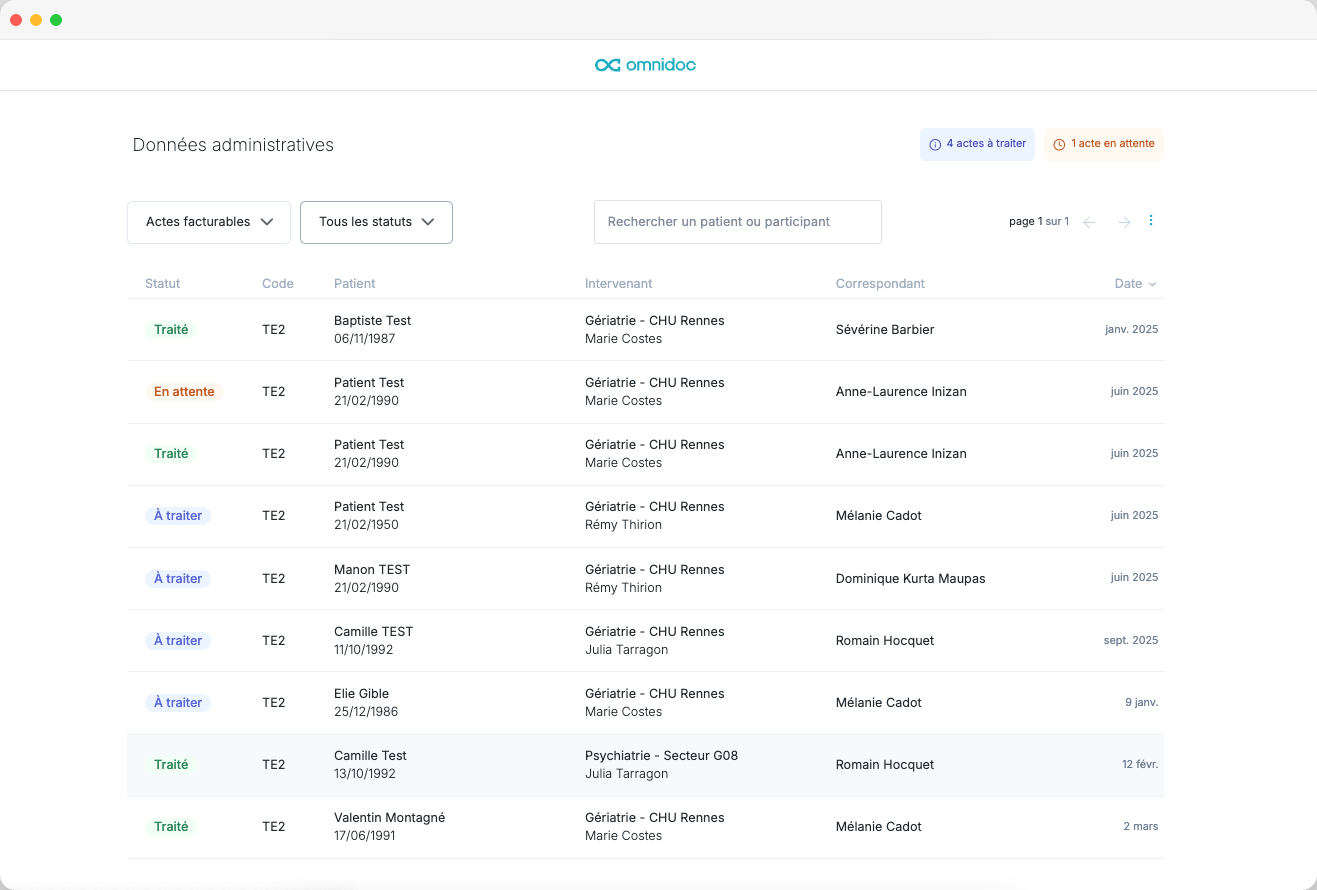1317x890 pixels.
Task: Open Valentin Montagné record
Action: tap(645, 827)
